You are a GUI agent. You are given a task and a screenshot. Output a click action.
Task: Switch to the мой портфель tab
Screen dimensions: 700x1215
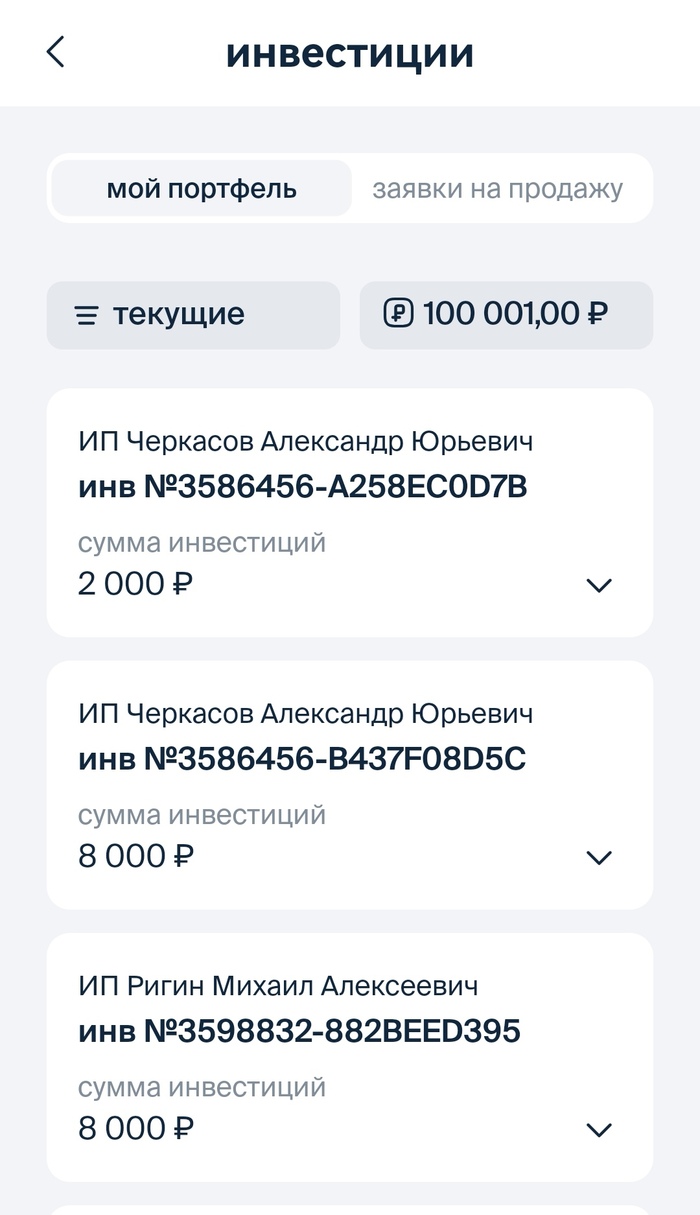coord(201,189)
